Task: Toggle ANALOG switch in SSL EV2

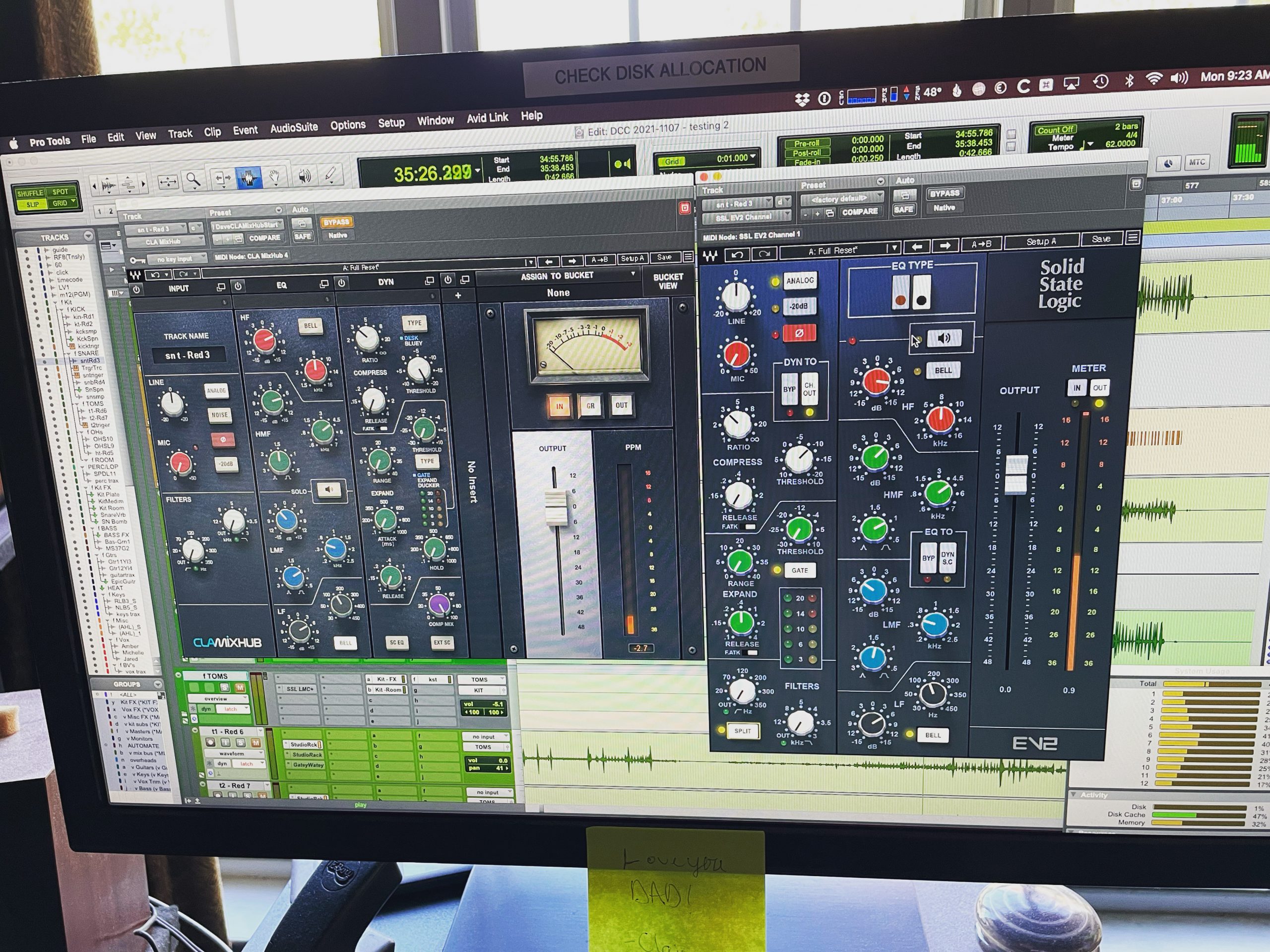Action: 799,281
